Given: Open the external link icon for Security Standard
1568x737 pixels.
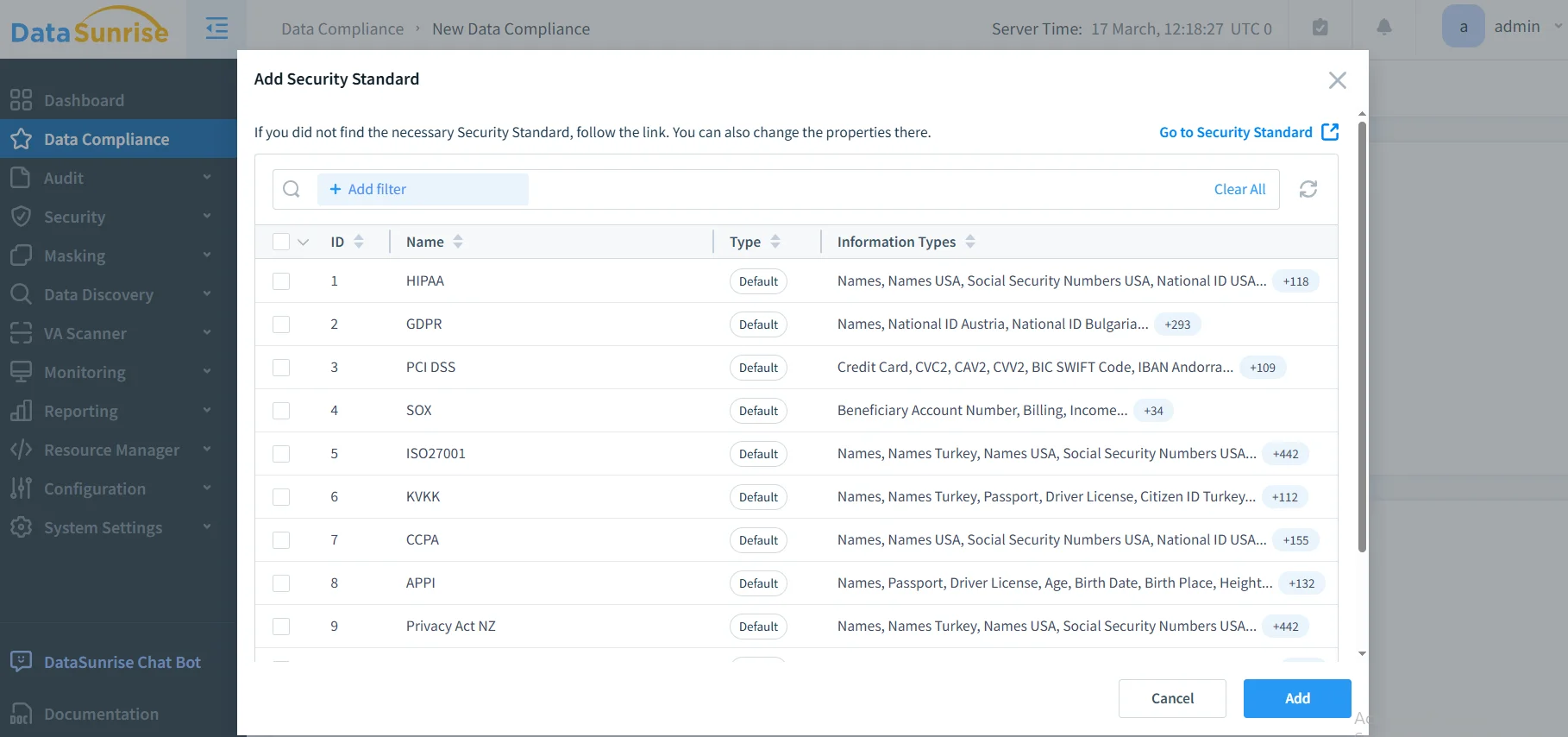Looking at the screenshot, I should [1330, 132].
